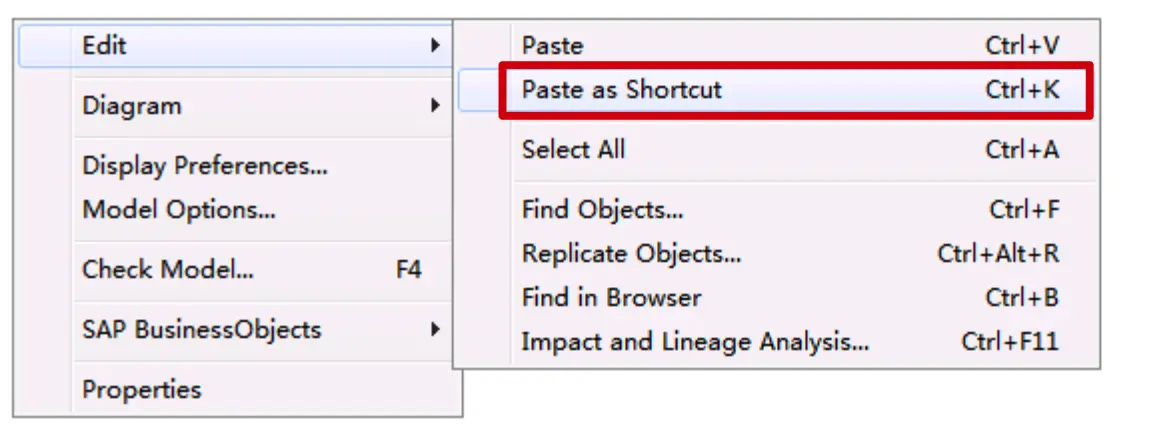Viewport: 1156px width, 436px height.
Task: Expand SAP BusinessObjects submenu arrow
Action: click(436, 329)
